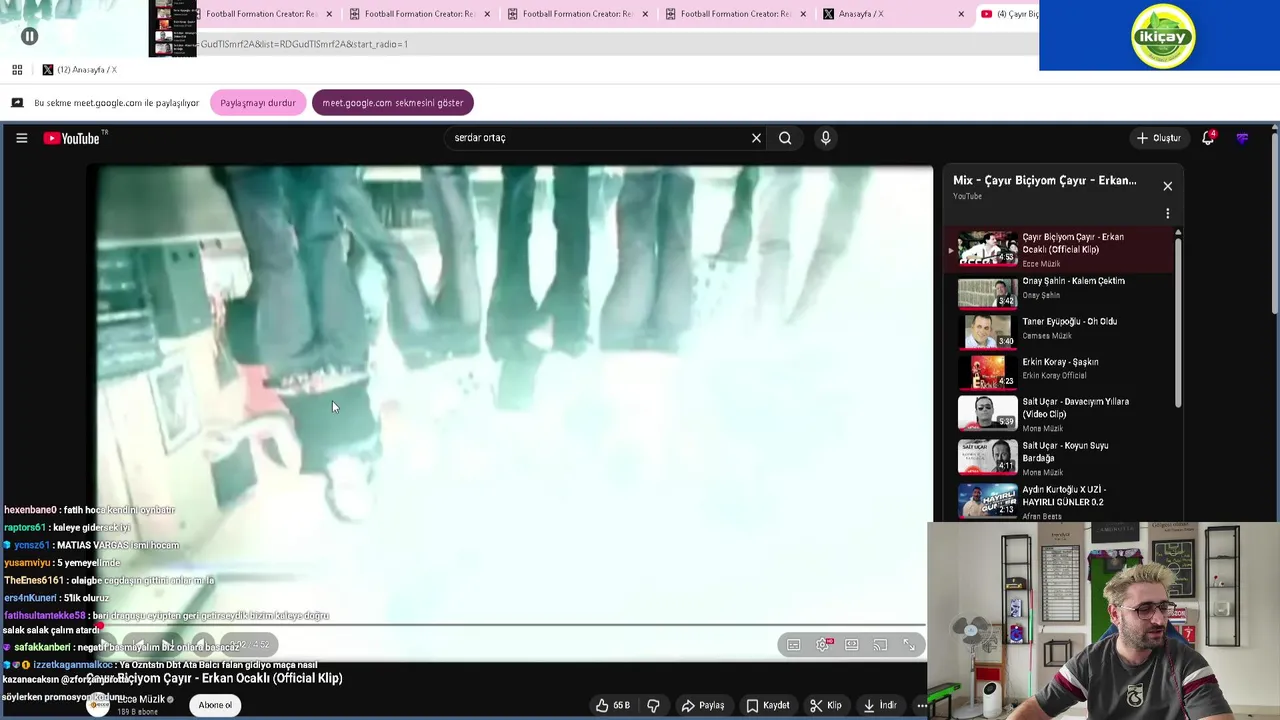Screen dimensions: 1280x720
Task: Play Sait Uçar - Davacıyım Yıllara
Action: coord(1060,413)
